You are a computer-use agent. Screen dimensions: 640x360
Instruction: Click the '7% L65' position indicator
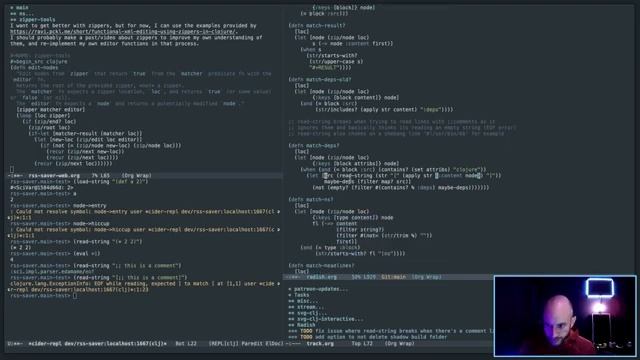click(100, 176)
